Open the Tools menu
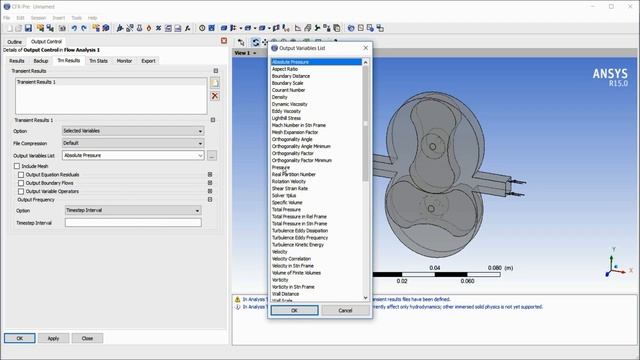The width and height of the screenshot is (640, 360). point(76,18)
